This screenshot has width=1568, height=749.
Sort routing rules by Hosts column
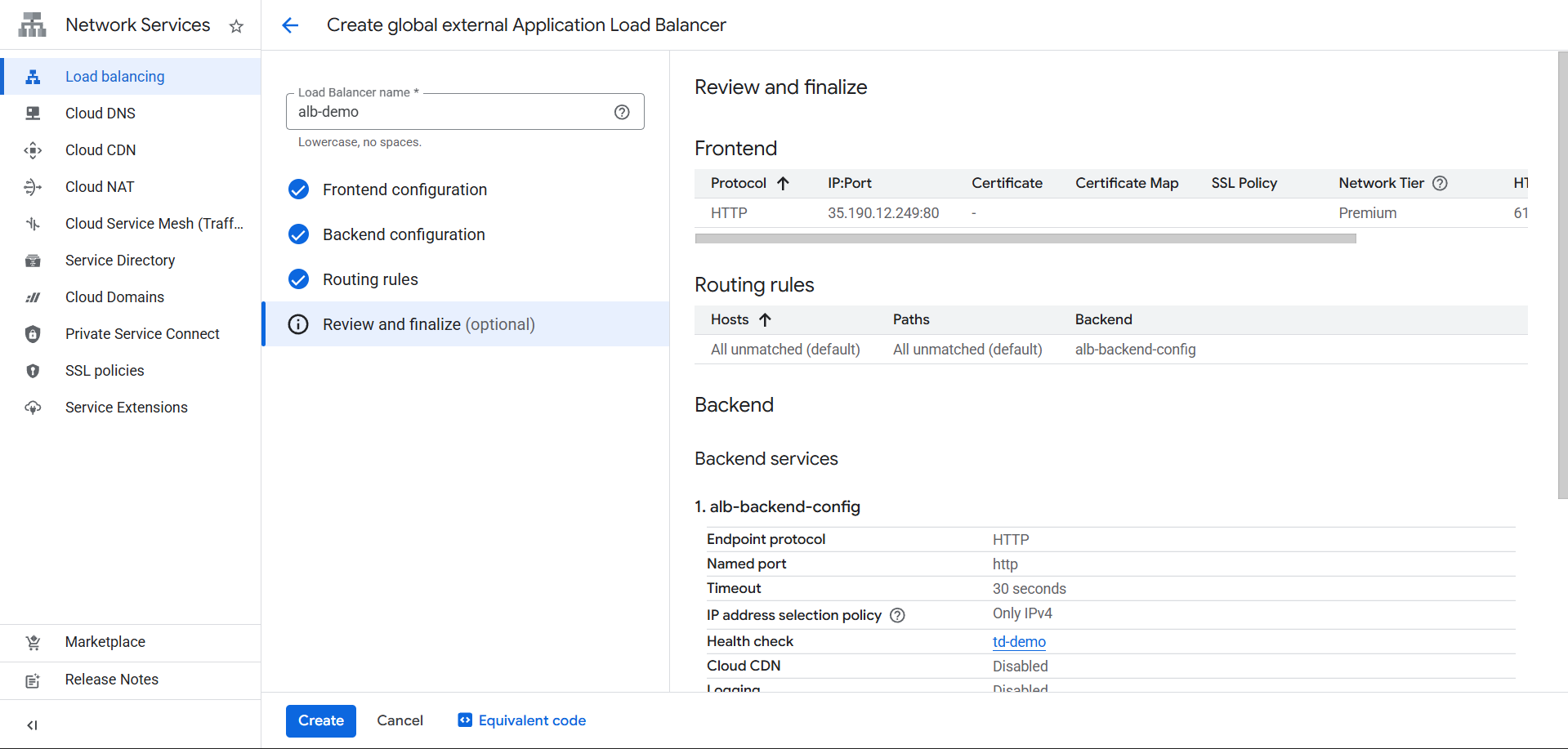pos(730,319)
